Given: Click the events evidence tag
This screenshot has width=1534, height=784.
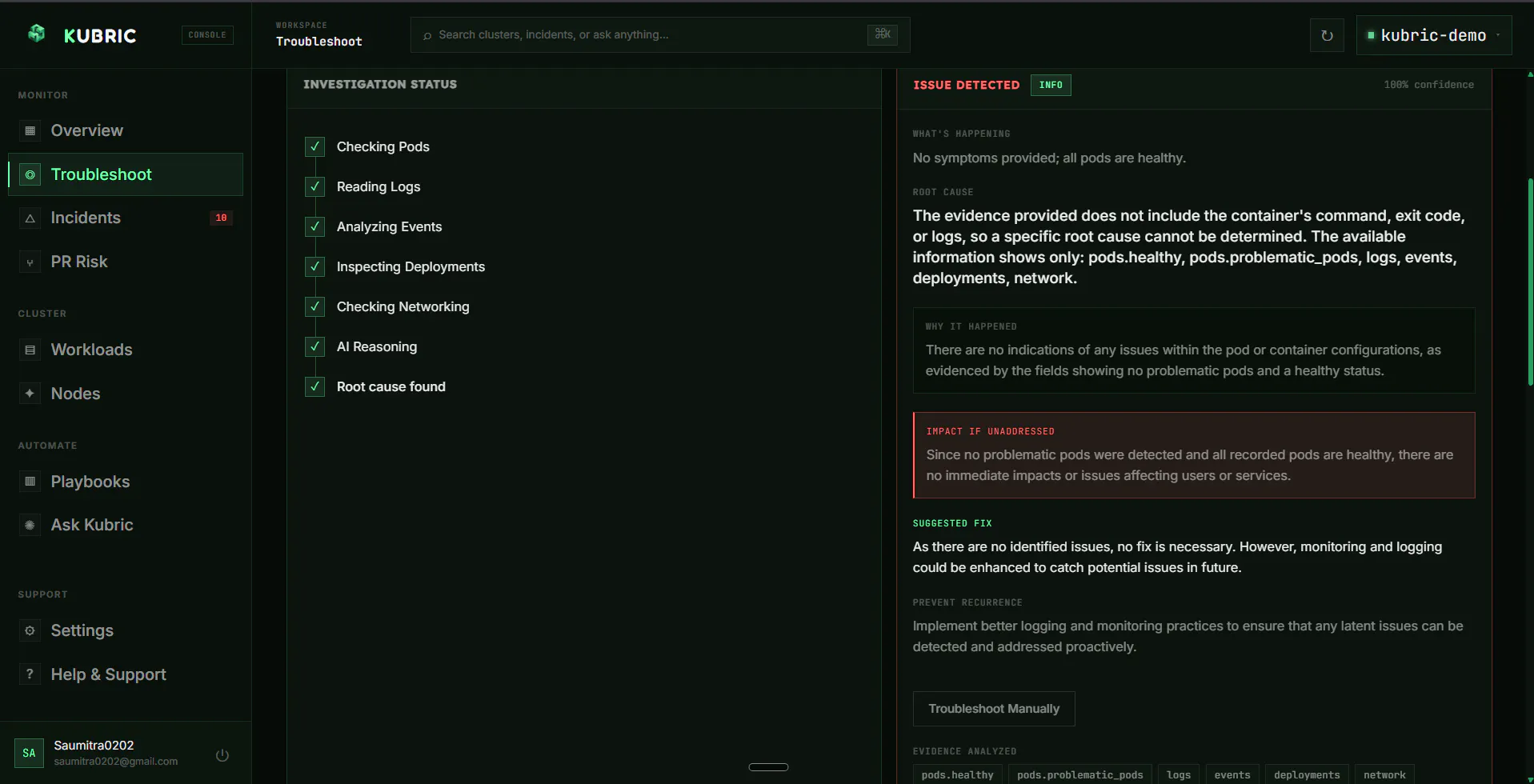Looking at the screenshot, I should click(1232, 775).
